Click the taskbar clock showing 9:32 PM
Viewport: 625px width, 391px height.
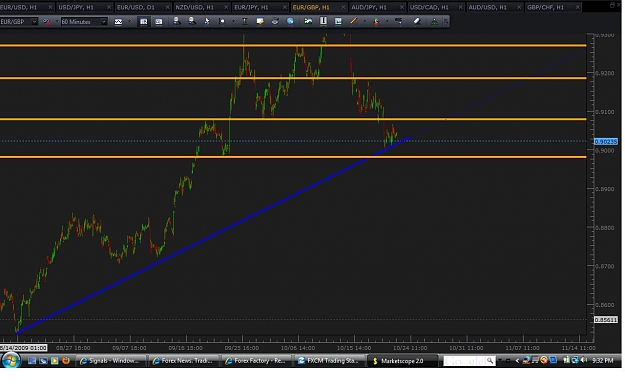603,361
